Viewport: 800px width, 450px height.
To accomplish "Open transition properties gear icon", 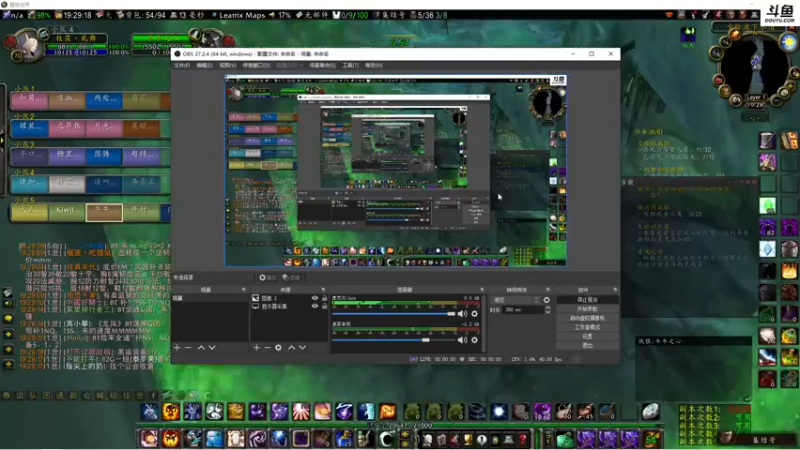I will point(546,300).
